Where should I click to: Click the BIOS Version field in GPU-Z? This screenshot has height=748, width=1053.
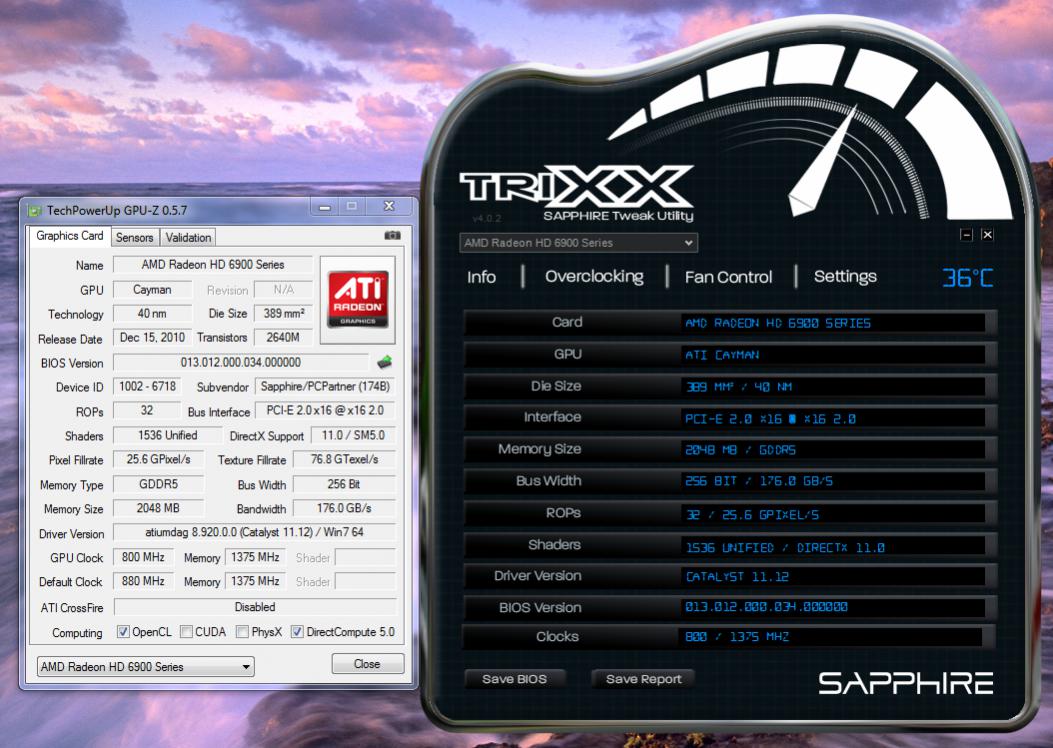pyautogui.click(x=240, y=363)
